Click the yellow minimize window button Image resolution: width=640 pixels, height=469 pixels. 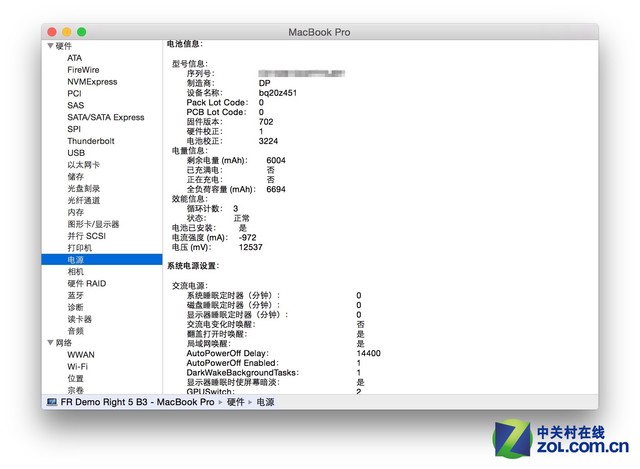tap(67, 32)
